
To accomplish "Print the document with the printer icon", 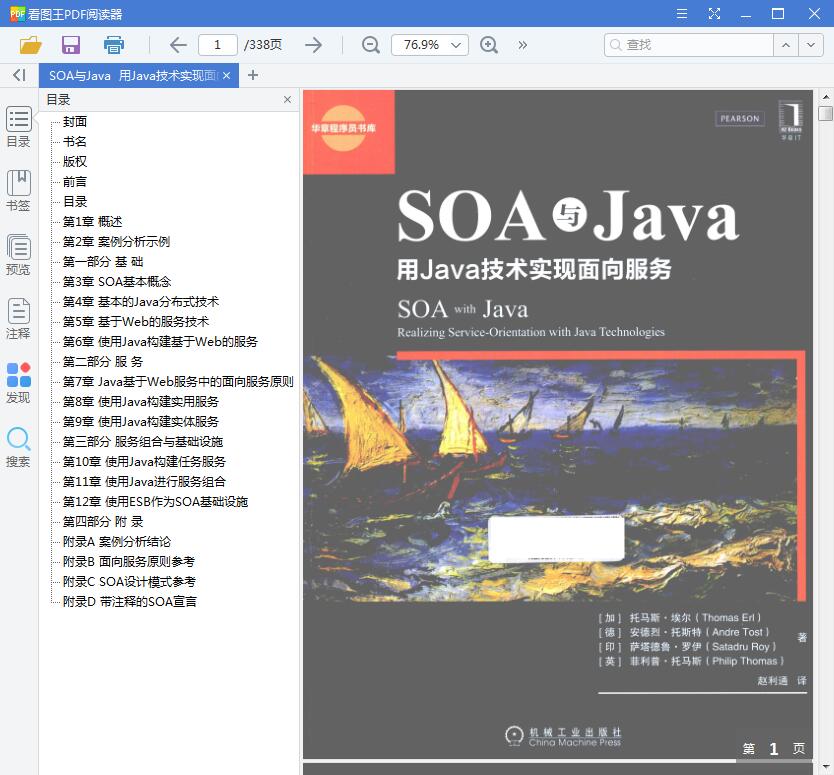I will point(113,45).
